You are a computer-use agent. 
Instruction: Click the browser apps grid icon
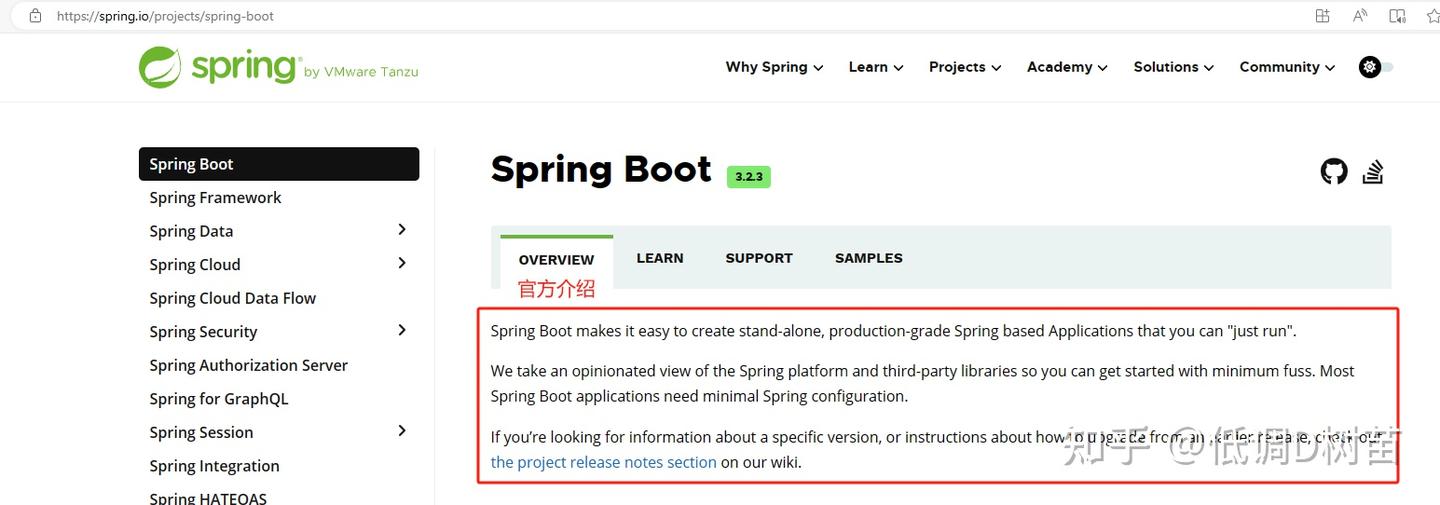pos(1322,15)
